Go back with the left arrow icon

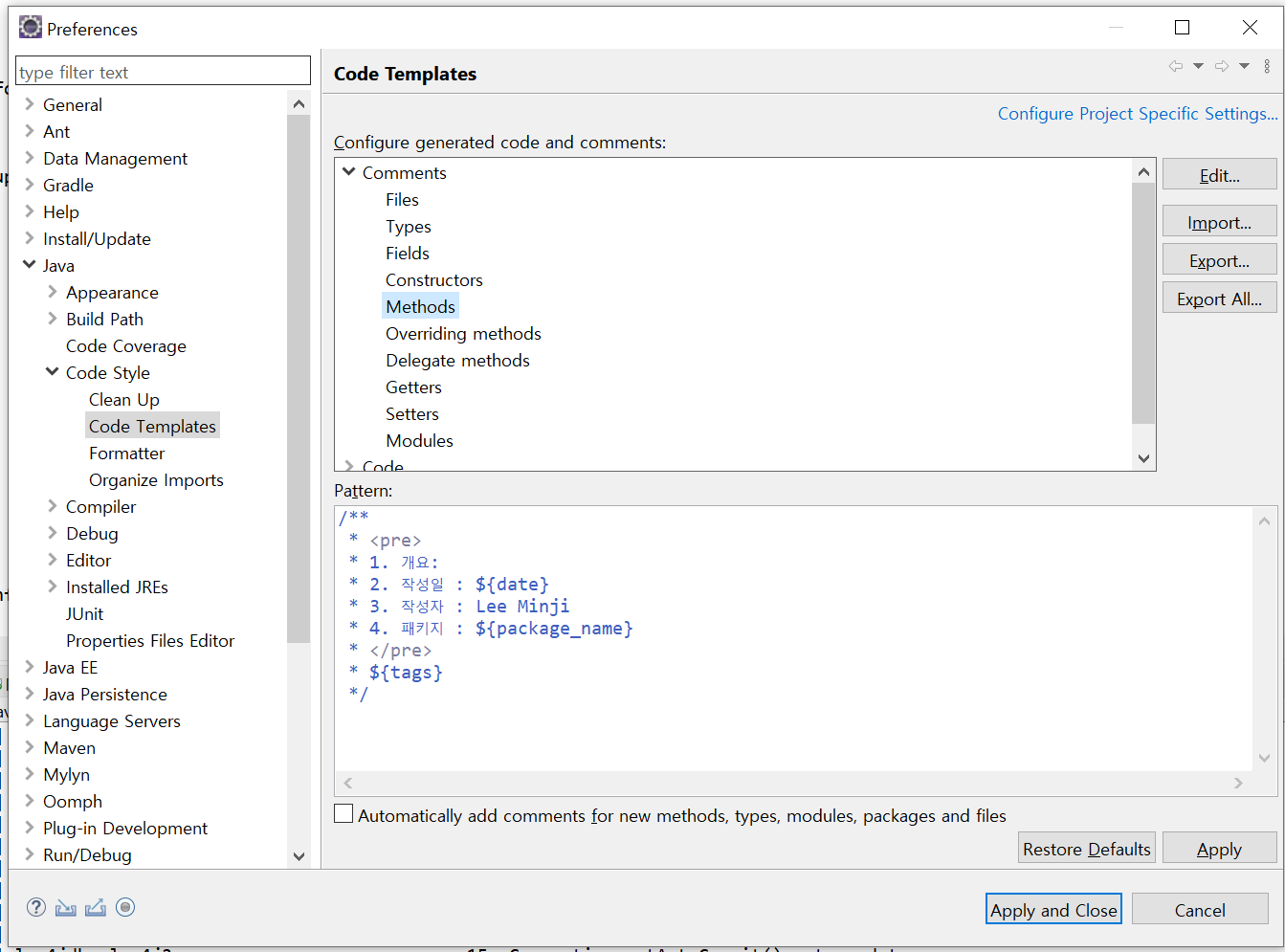tap(1176, 66)
